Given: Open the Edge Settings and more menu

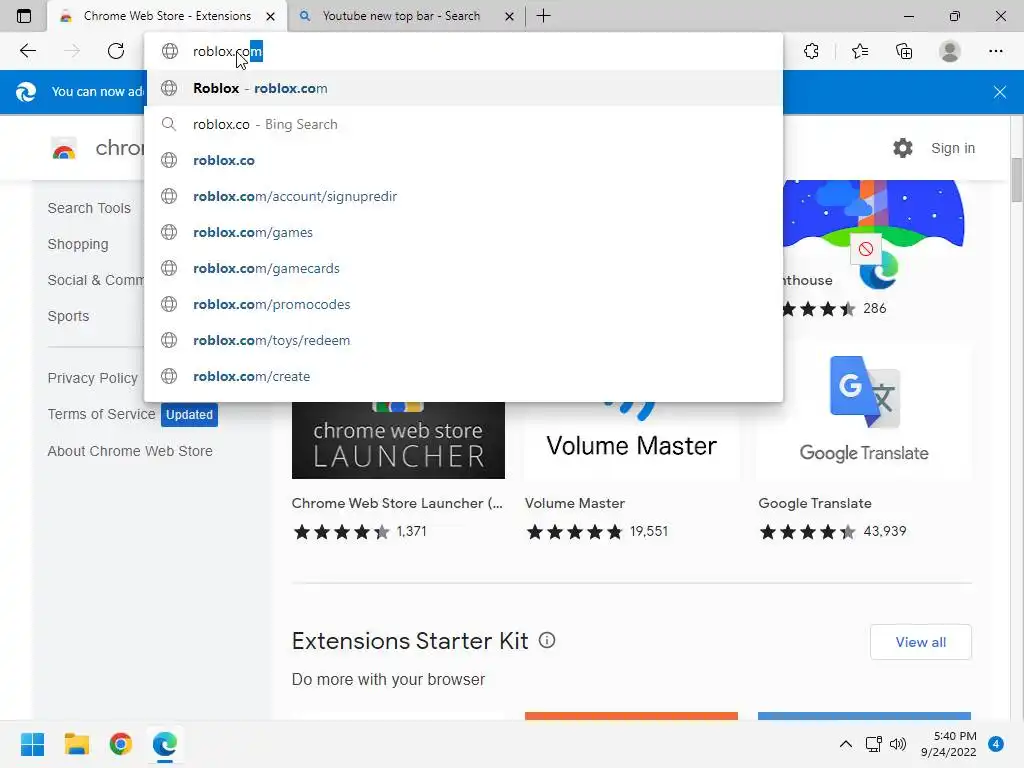Looking at the screenshot, I should pos(995,51).
